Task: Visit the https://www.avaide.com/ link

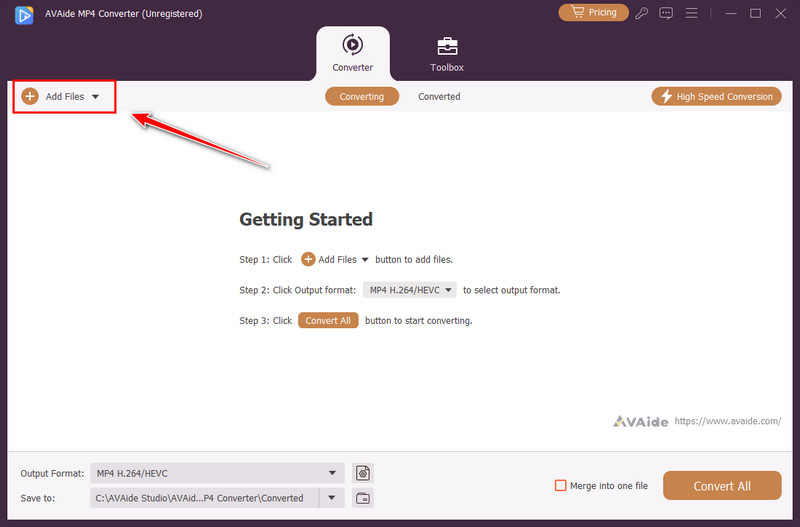Action: 728,422
